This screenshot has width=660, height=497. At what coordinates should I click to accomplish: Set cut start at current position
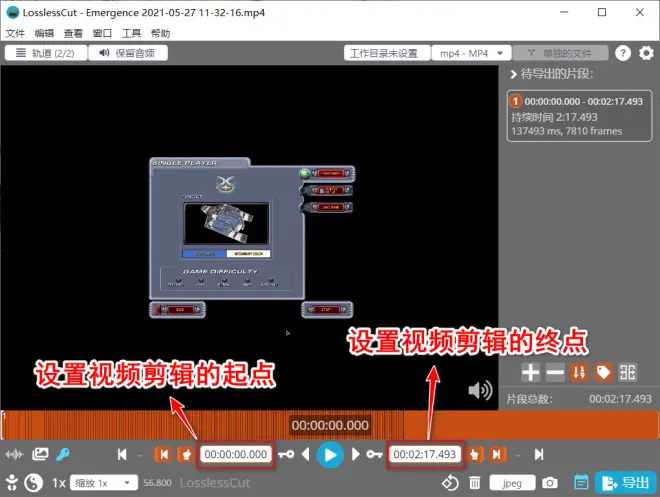(186, 454)
